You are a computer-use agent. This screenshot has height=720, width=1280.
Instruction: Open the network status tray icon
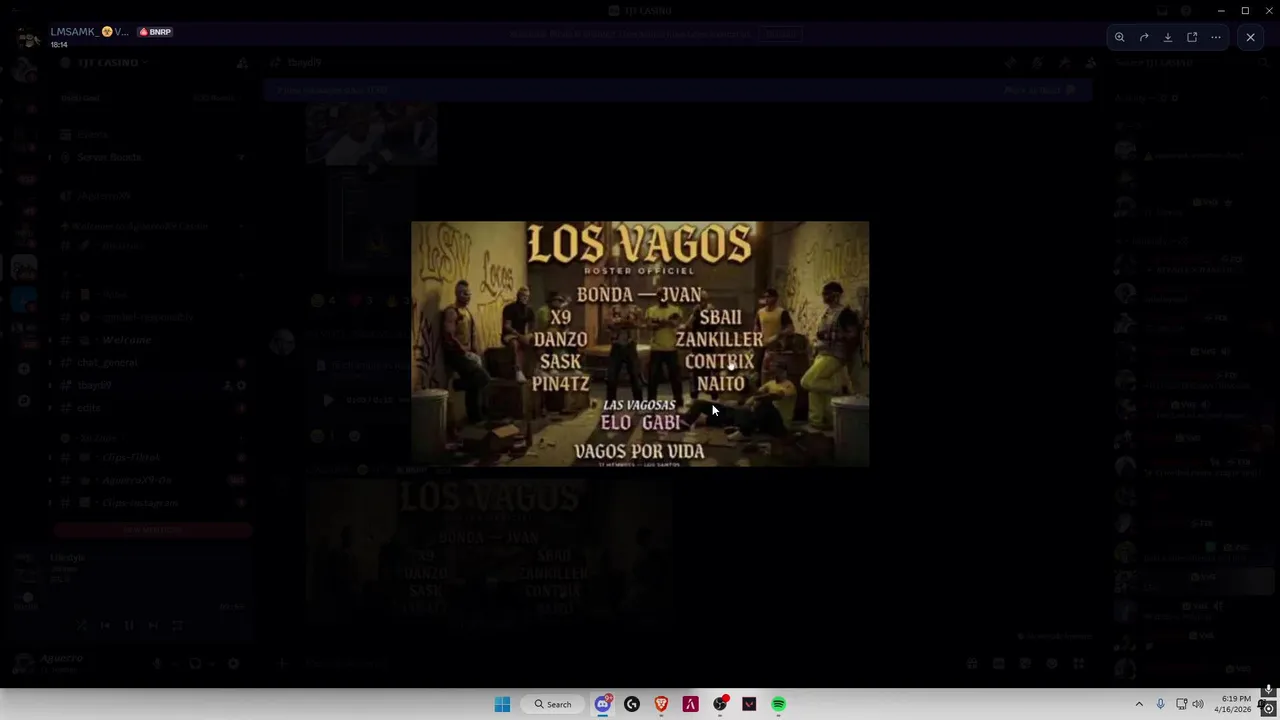1181,704
